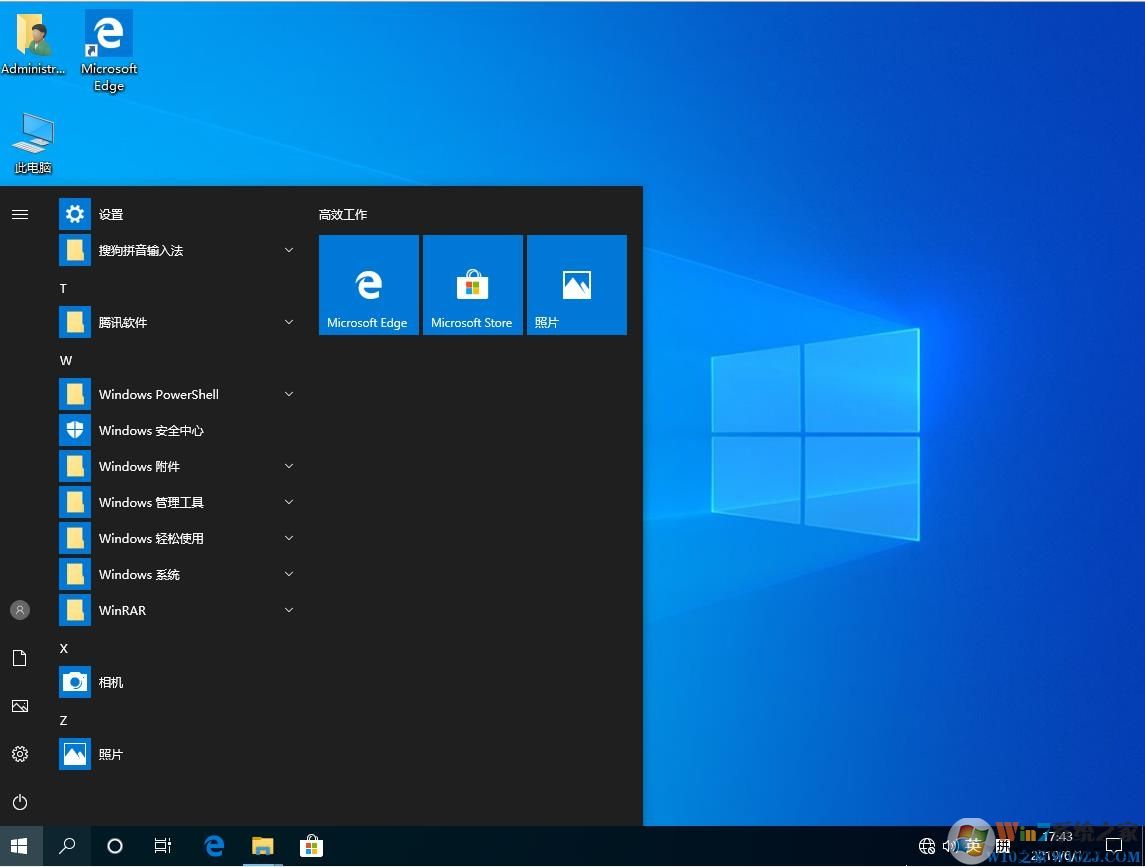
Task: Select the 此电脑 icon on the desktop
Action: click(x=32, y=140)
